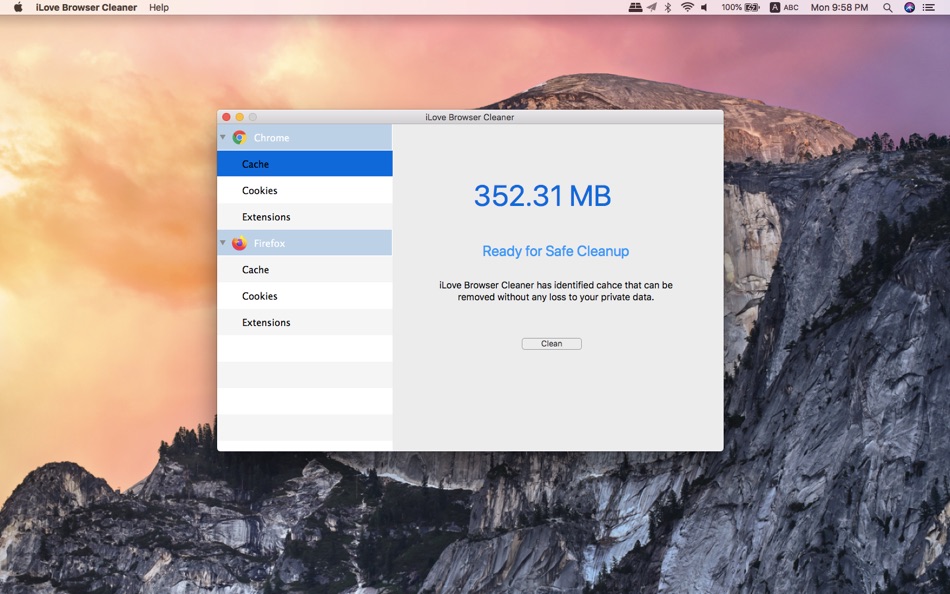Open the Apple menu
The height and width of the screenshot is (594, 950).
[18, 7]
